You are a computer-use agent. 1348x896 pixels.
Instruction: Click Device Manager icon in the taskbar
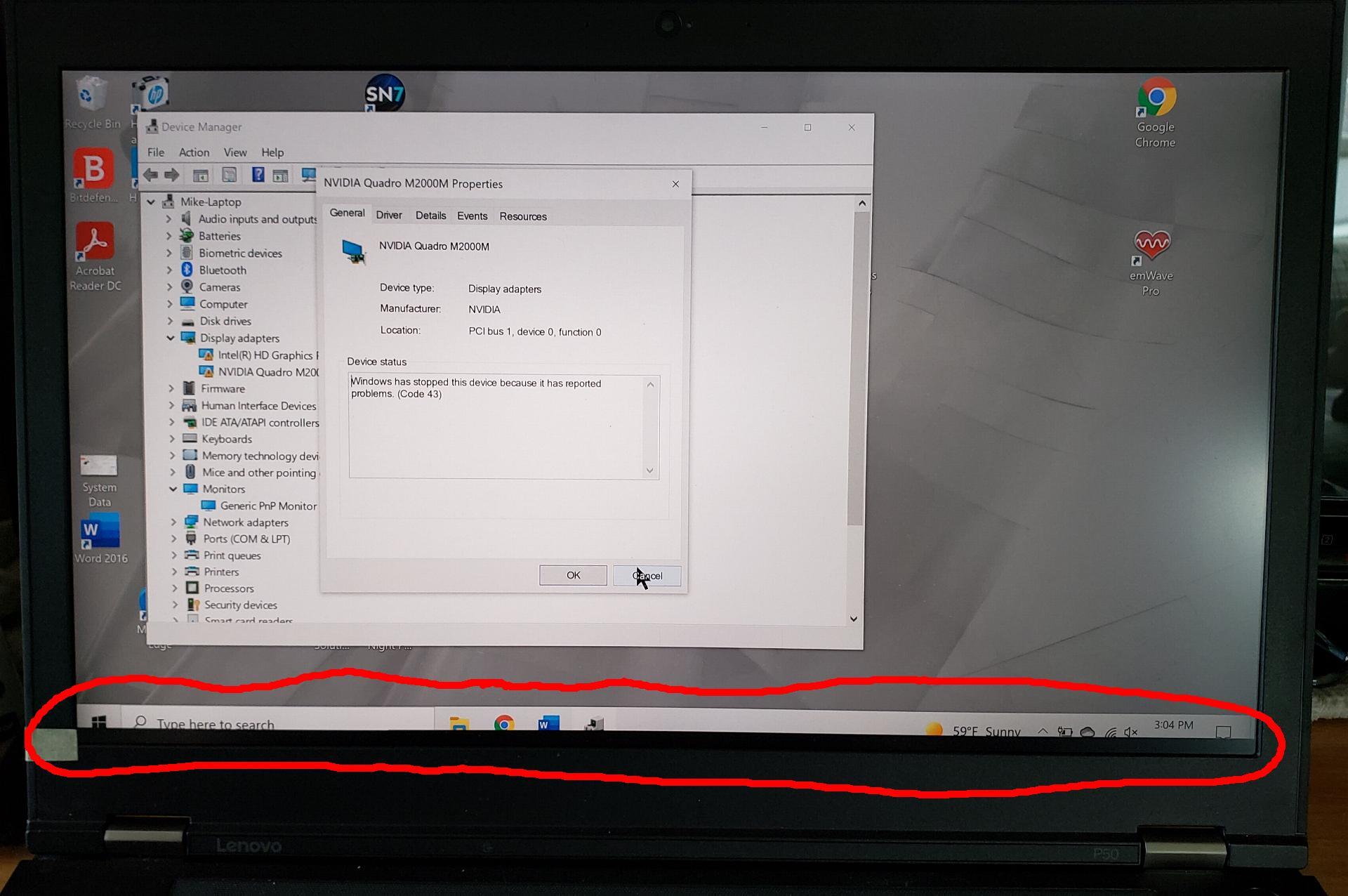click(x=594, y=723)
